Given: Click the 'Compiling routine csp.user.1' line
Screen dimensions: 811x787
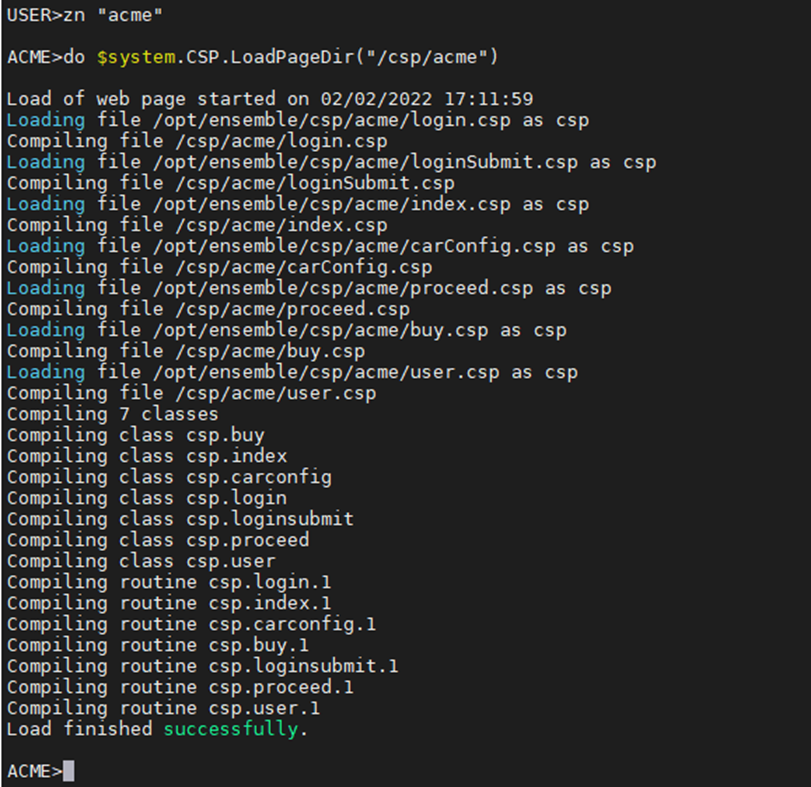Looking at the screenshot, I should pyautogui.click(x=163, y=708).
